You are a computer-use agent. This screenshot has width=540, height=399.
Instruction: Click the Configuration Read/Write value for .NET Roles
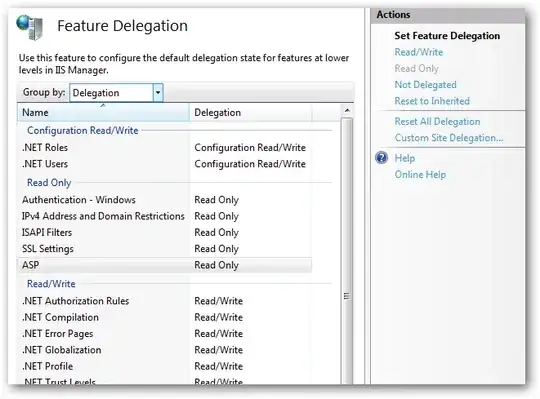[x=250, y=147]
